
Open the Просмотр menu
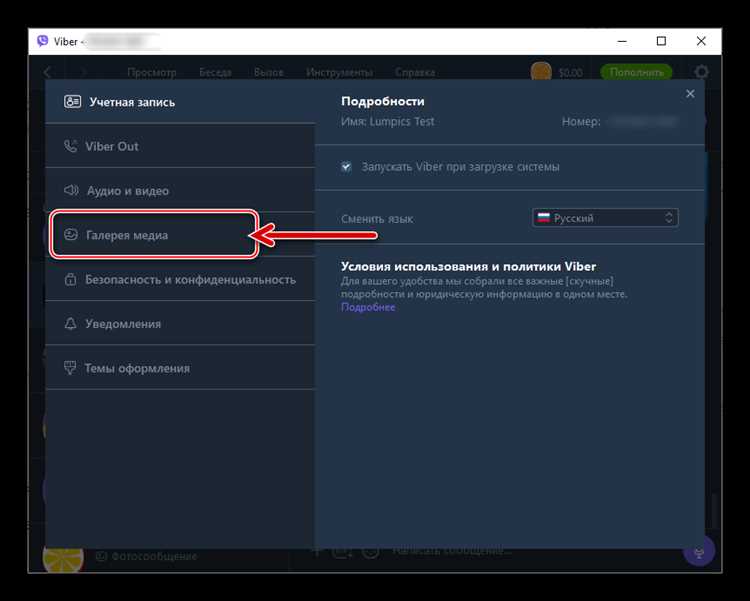[x=152, y=72]
